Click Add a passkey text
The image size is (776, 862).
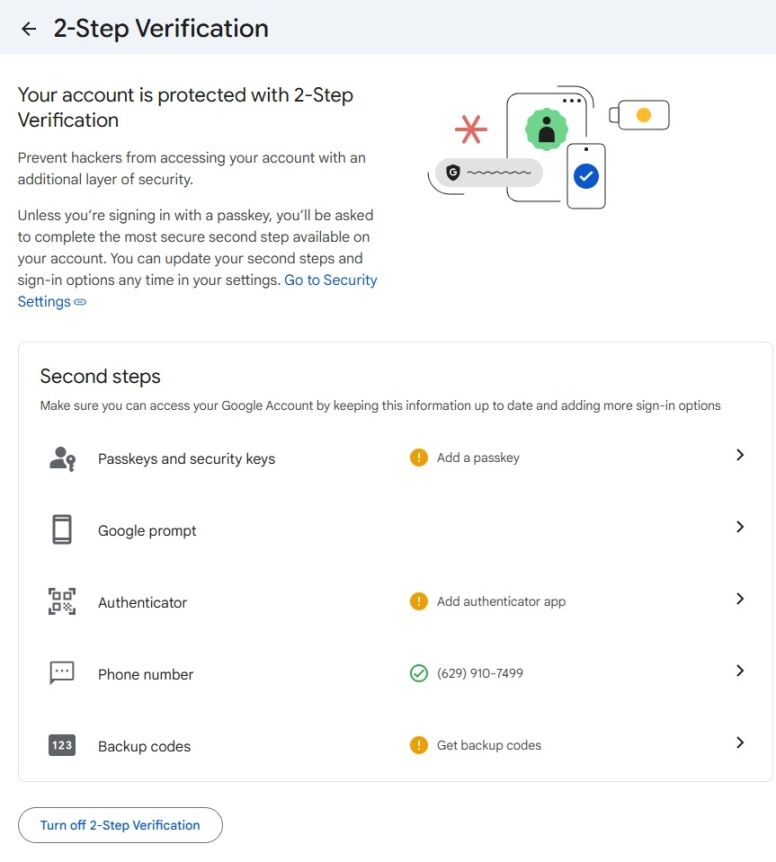(x=478, y=455)
